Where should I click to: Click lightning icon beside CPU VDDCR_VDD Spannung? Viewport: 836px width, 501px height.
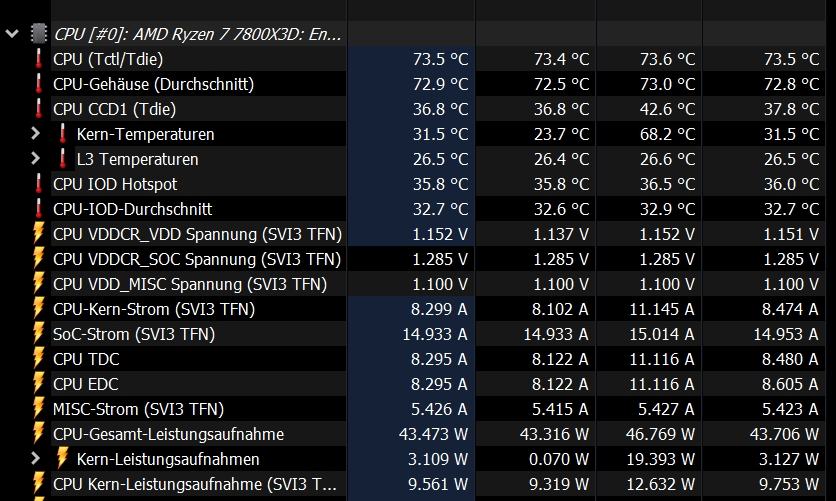click(x=38, y=233)
